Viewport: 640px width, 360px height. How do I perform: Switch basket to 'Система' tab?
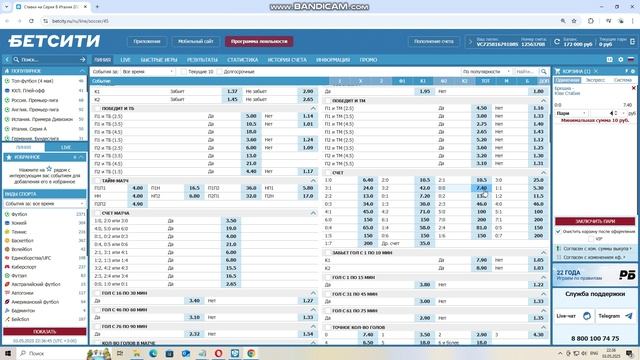(x=622, y=80)
